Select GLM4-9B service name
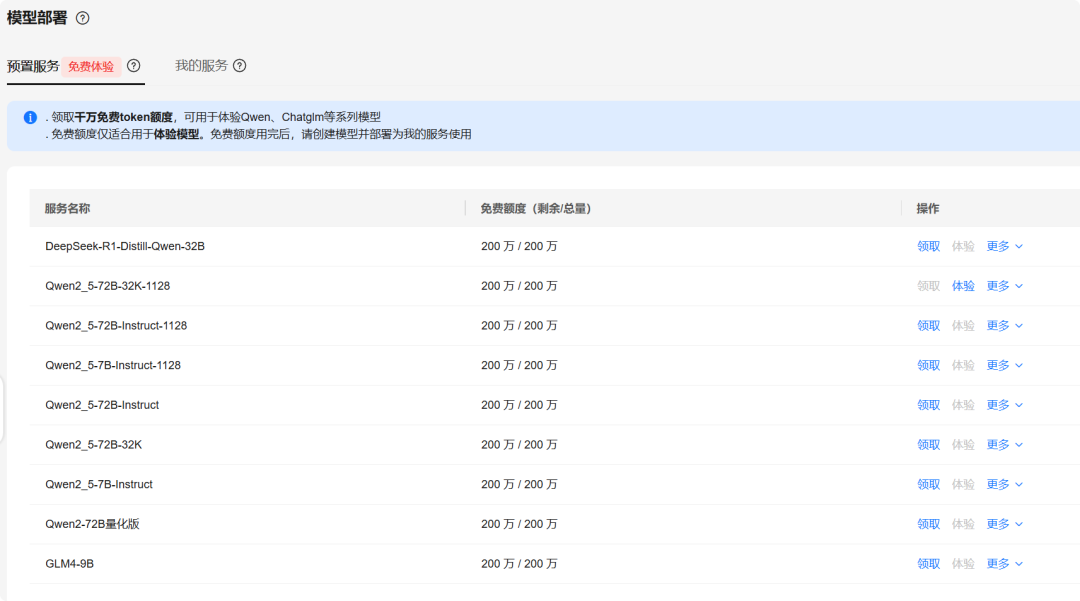 pyautogui.click(x=70, y=564)
